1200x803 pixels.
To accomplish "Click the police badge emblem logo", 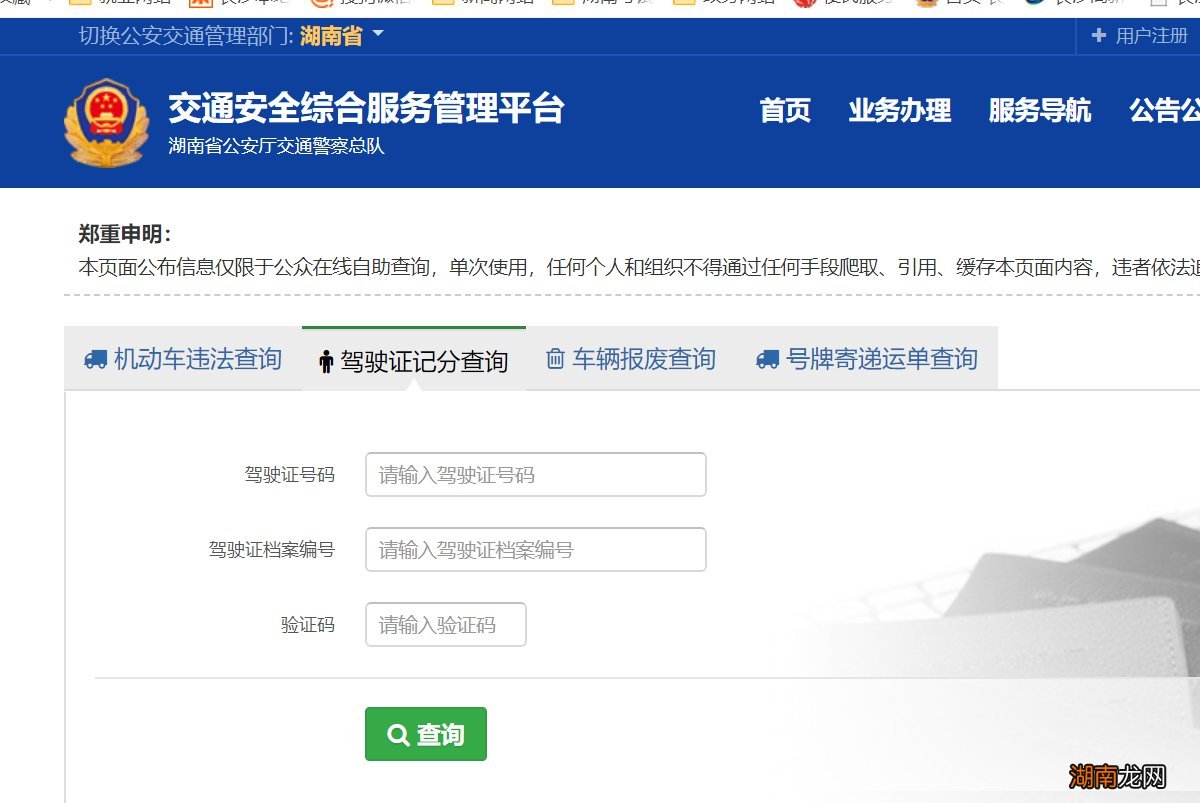I will 107,120.
